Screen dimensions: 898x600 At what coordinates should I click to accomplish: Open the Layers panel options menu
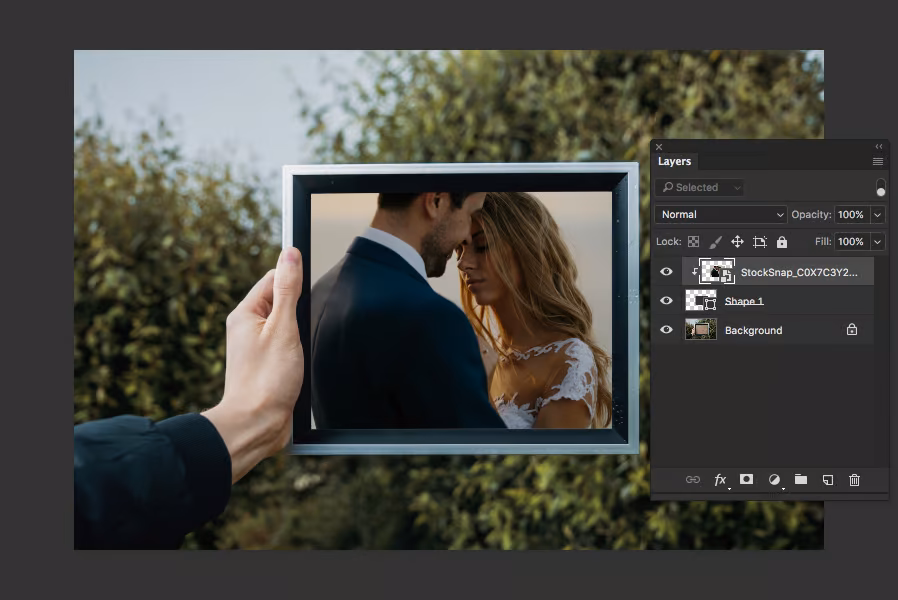tap(877, 161)
